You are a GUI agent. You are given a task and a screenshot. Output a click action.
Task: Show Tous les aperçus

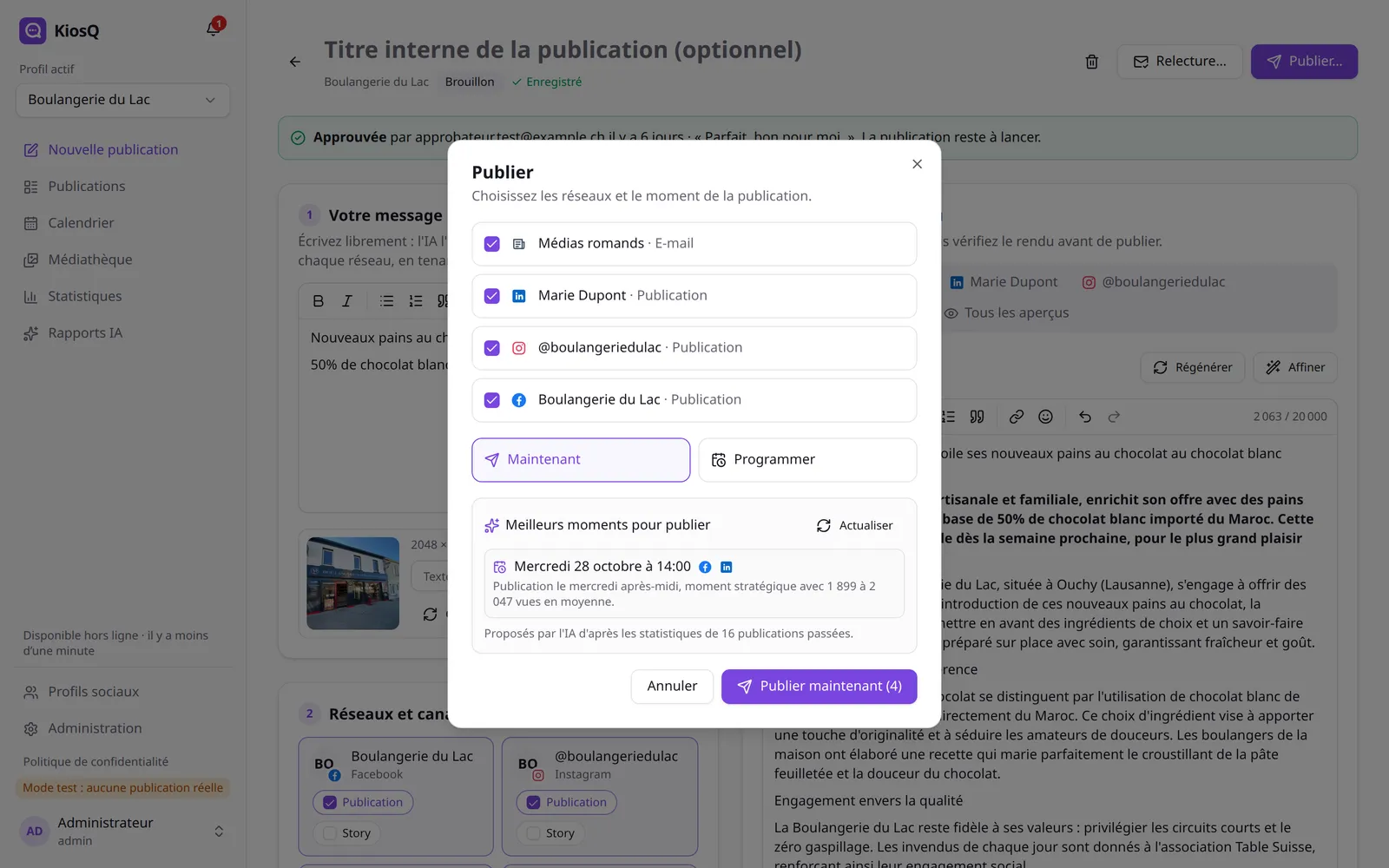click(x=1007, y=313)
